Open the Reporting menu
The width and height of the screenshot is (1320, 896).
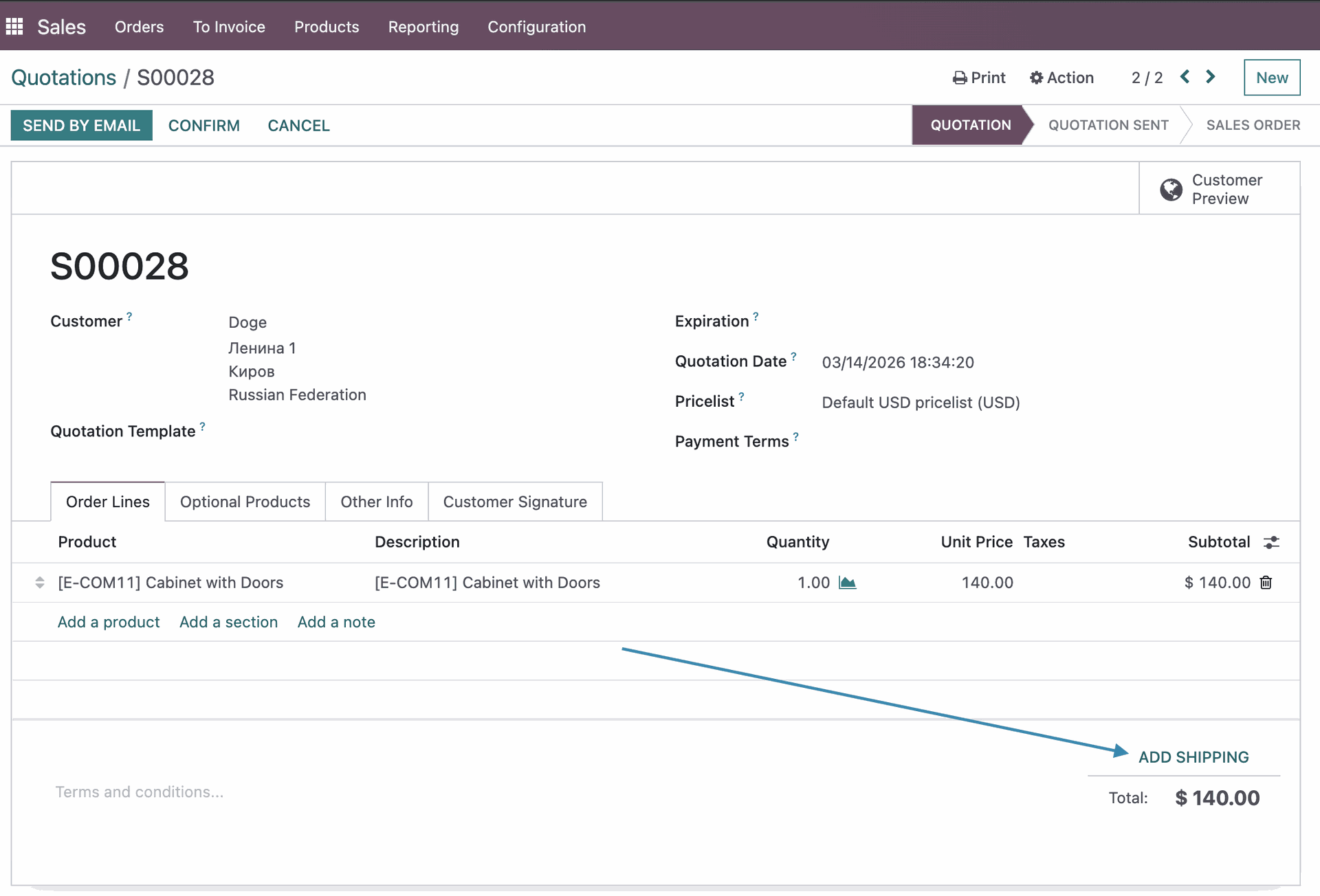point(423,27)
